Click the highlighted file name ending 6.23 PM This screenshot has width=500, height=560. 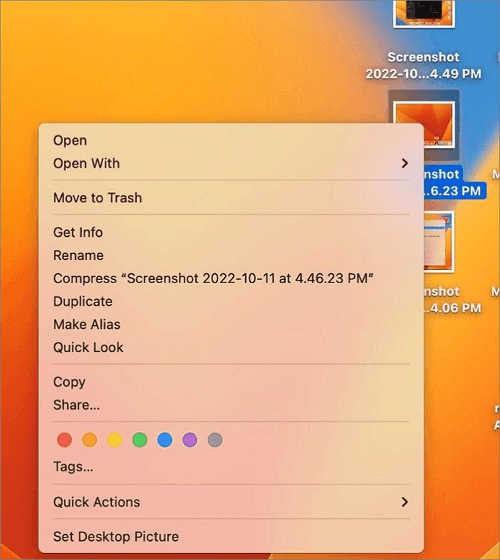coord(454,182)
